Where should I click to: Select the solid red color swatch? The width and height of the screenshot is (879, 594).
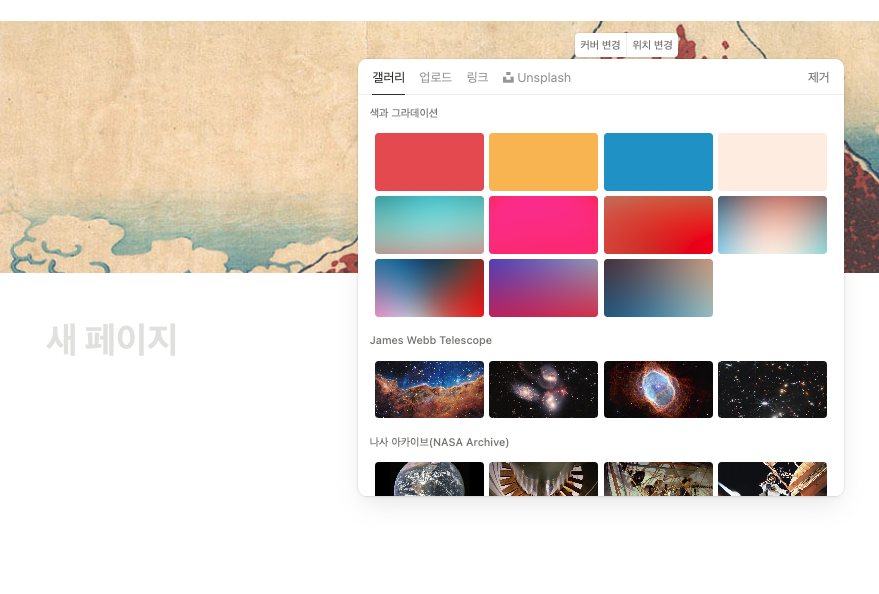tap(429, 162)
